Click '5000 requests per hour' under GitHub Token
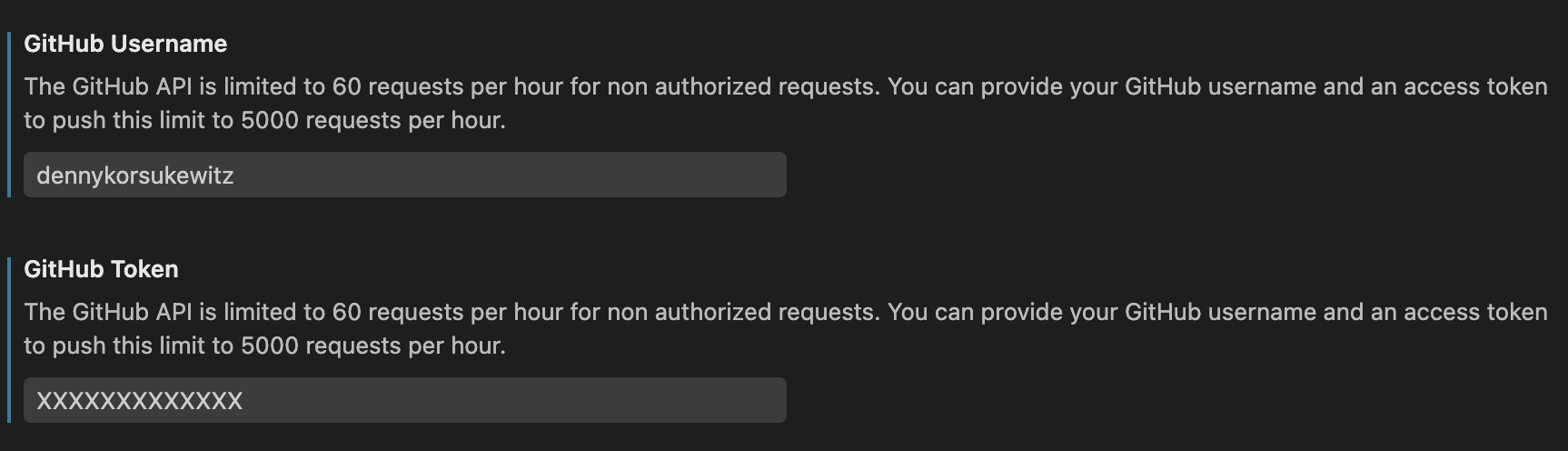Image resolution: width=1568 pixels, height=451 pixels. pos(371,346)
